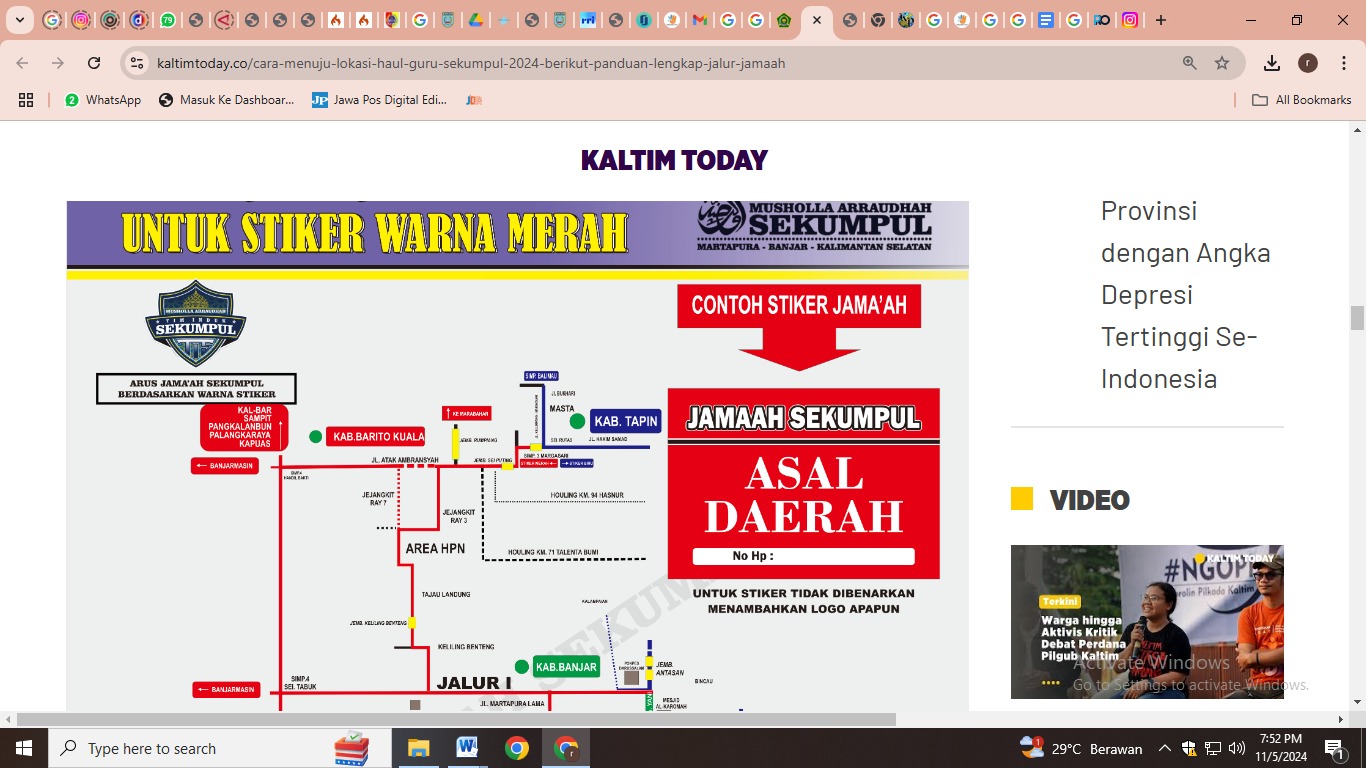Open the Chrome profile avatar
This screenshot has width=1366, height=768.
tap(1308, 63)
